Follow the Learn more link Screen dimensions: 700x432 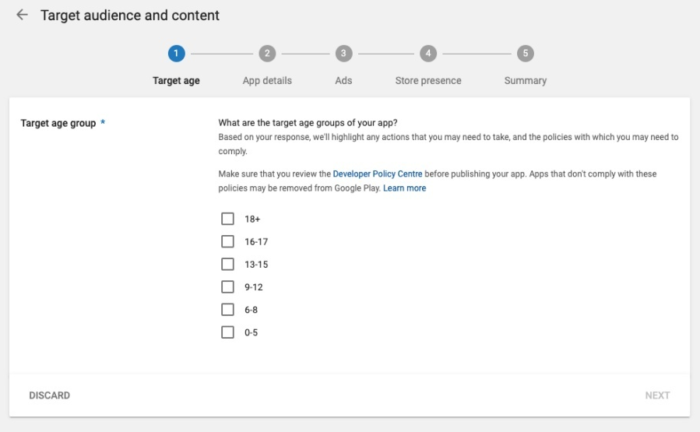click(x=404, y=188)
